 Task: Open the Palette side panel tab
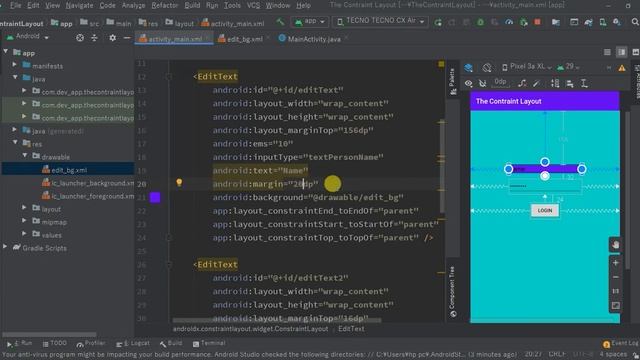(453, 82)
